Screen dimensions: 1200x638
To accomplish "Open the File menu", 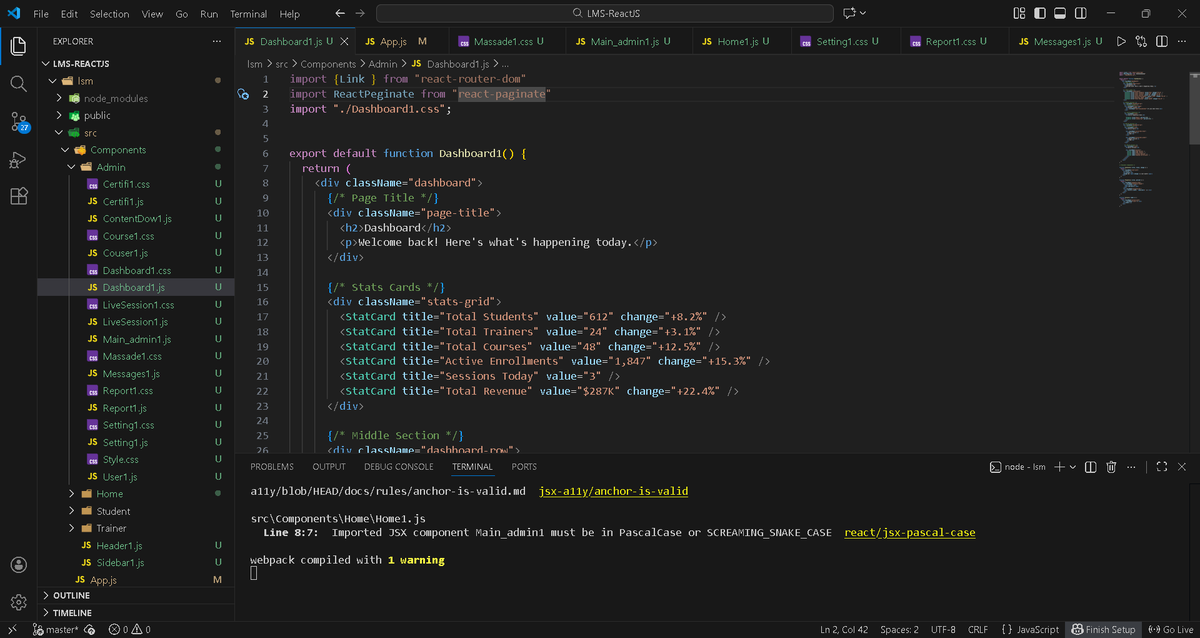I will (x=42, y=14).
